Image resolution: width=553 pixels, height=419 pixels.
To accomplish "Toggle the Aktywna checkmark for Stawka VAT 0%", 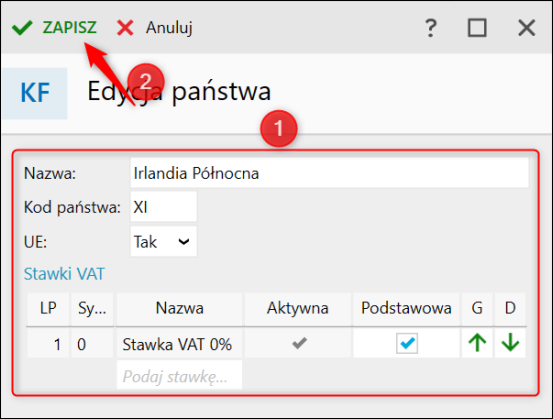I will [299, 343].
